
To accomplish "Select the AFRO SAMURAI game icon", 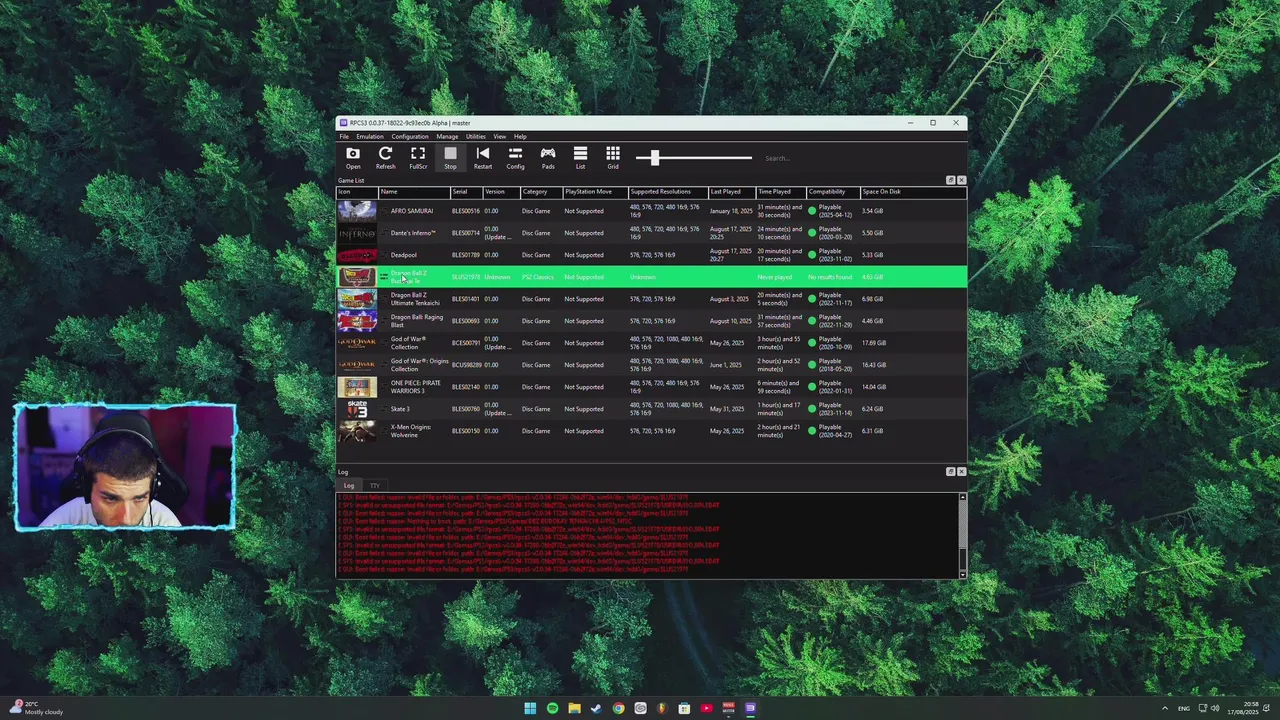I will 357,211.
